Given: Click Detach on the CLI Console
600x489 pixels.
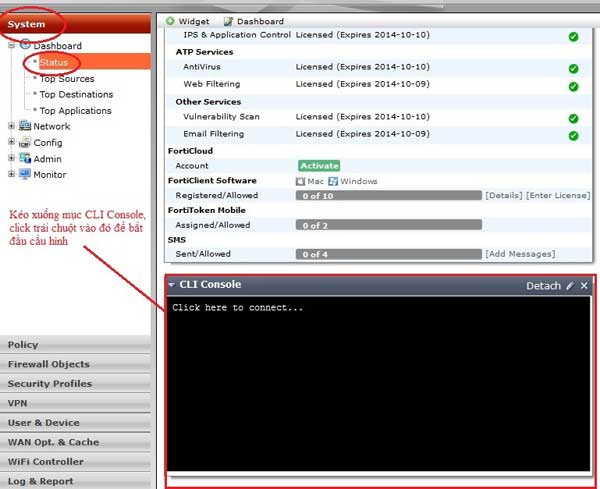Looking at the screenshot, I should 543,286.
